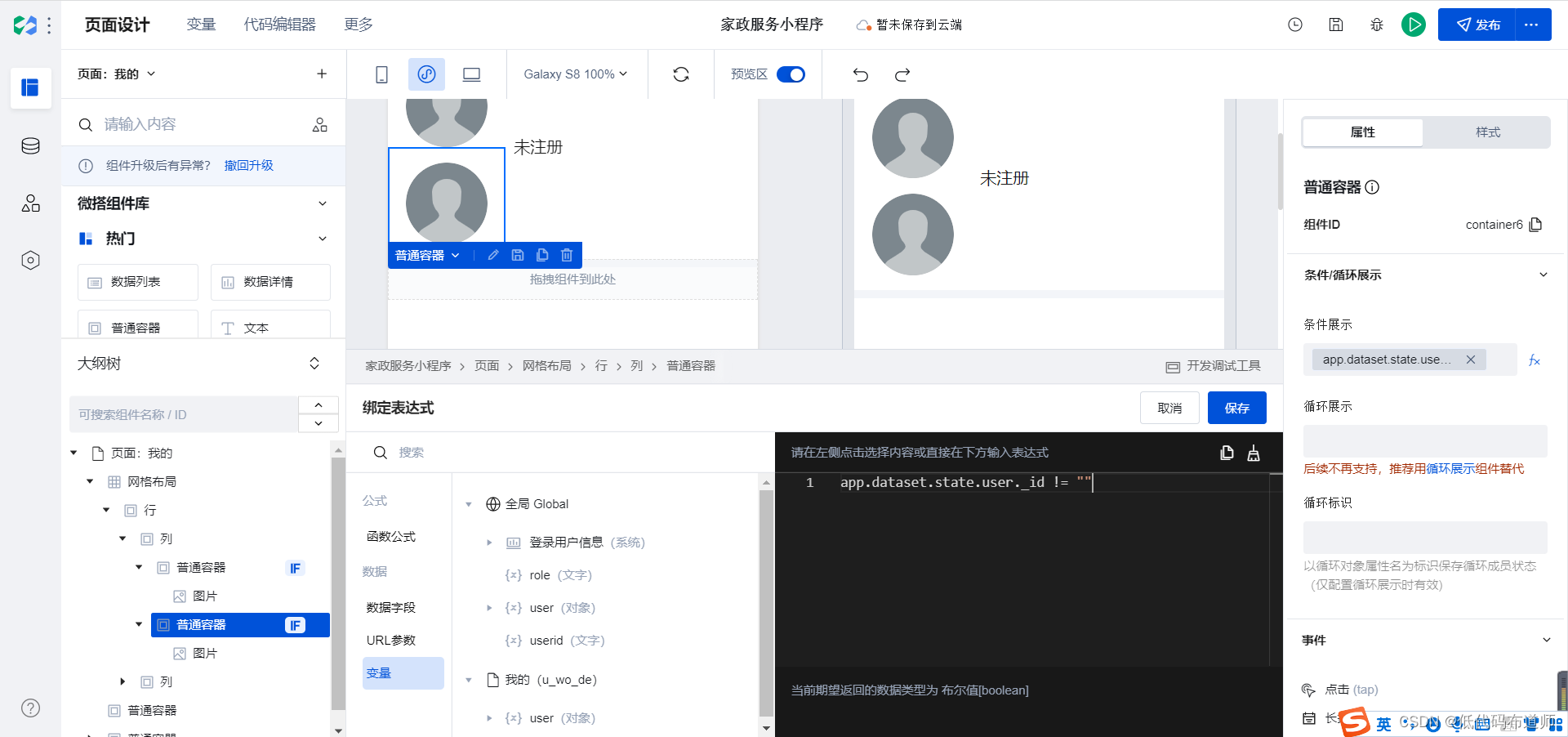Open version history clock icon
Screen dimensions: 1568x737
[x=1295, y=25]
